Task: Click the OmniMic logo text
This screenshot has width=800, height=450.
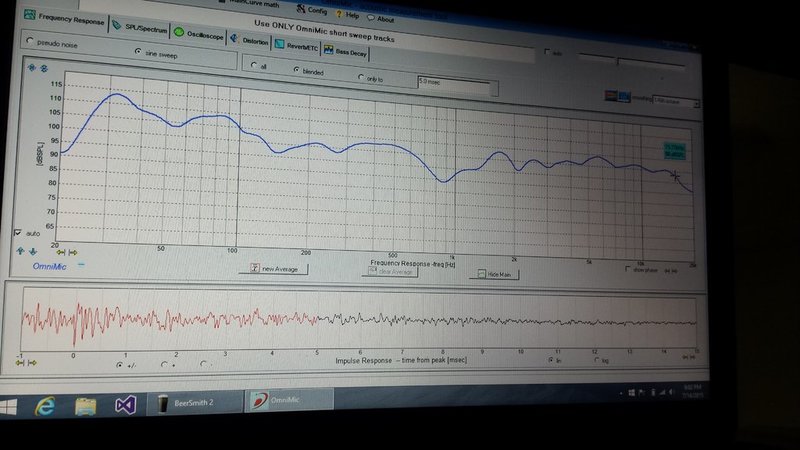Action: [x=49, y=266]
